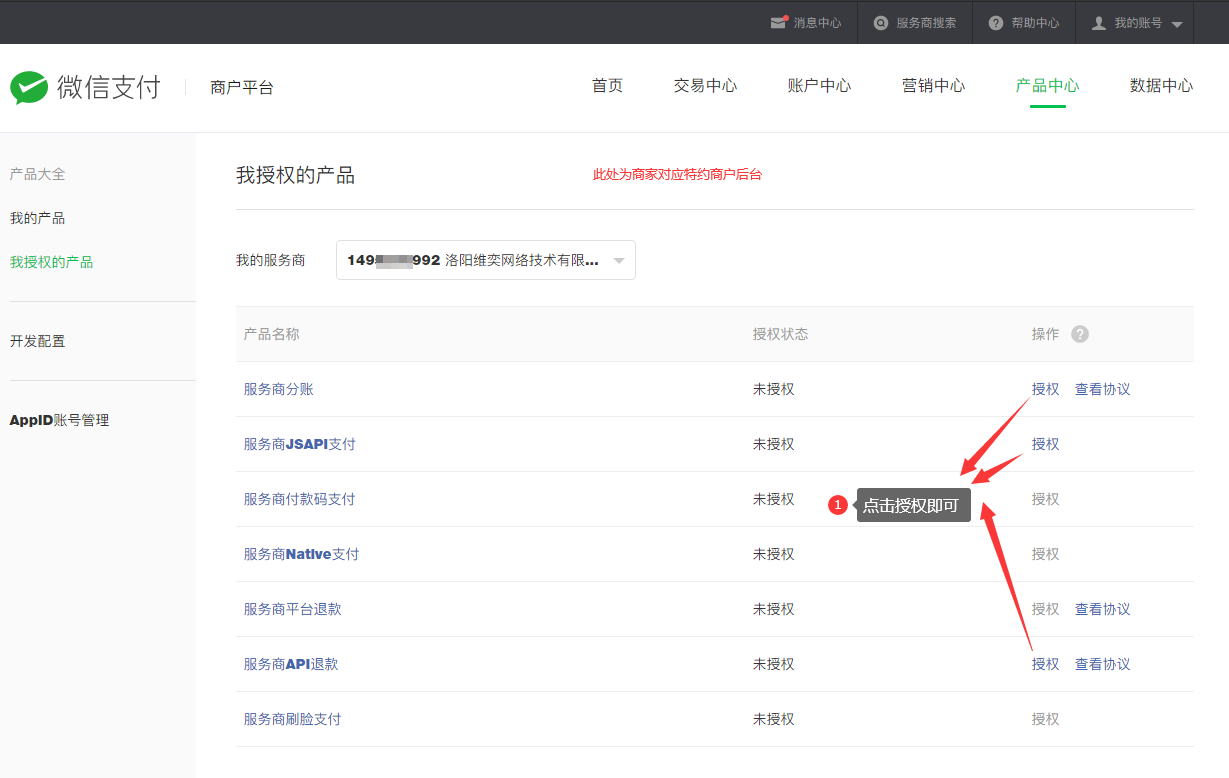
Task: Open product 服务商Native支付
Action: (301, 554)
